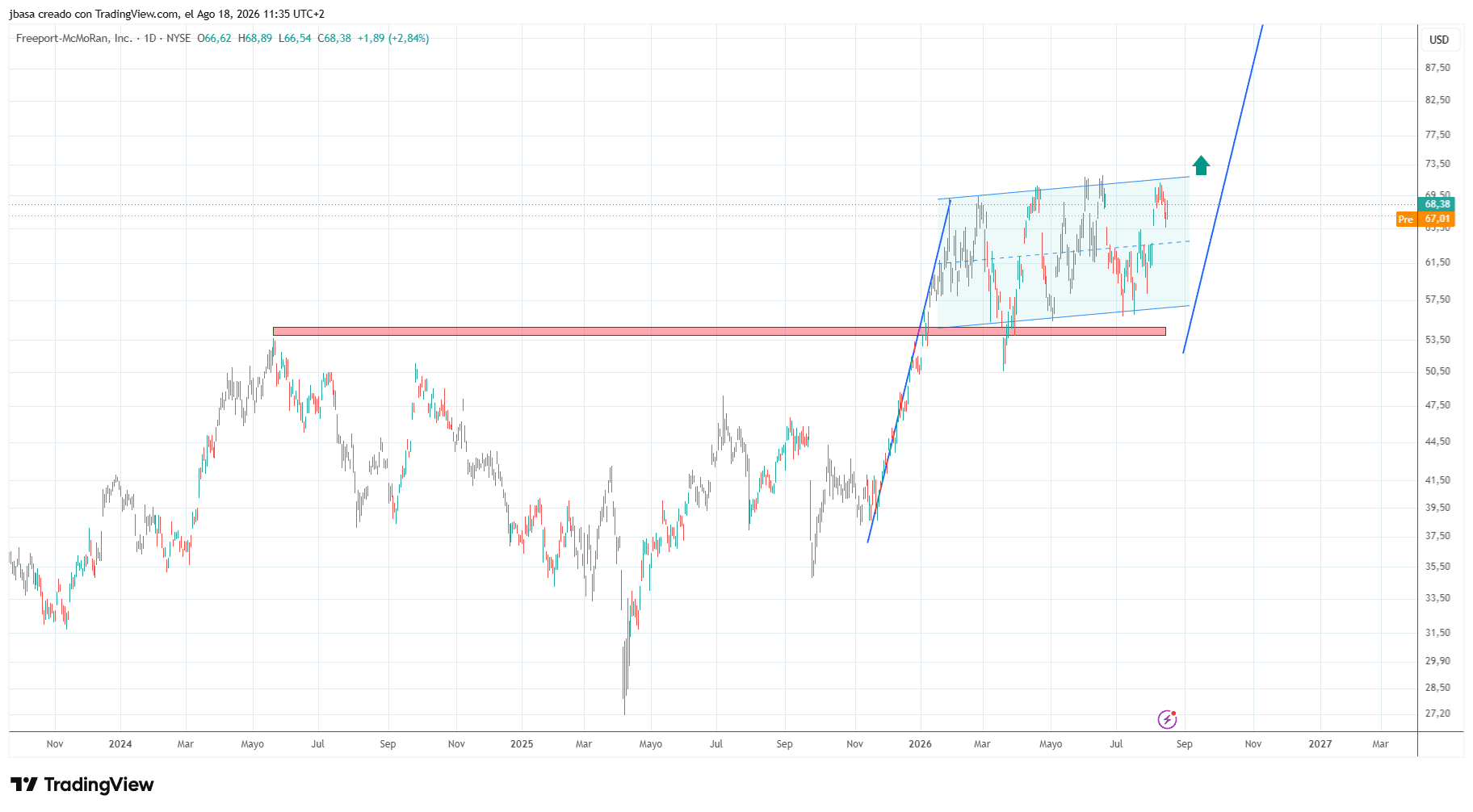This screenshot has height=812, width=1473.
Task: Click the 61,50 price axis label
Action: coord(1437,262)
